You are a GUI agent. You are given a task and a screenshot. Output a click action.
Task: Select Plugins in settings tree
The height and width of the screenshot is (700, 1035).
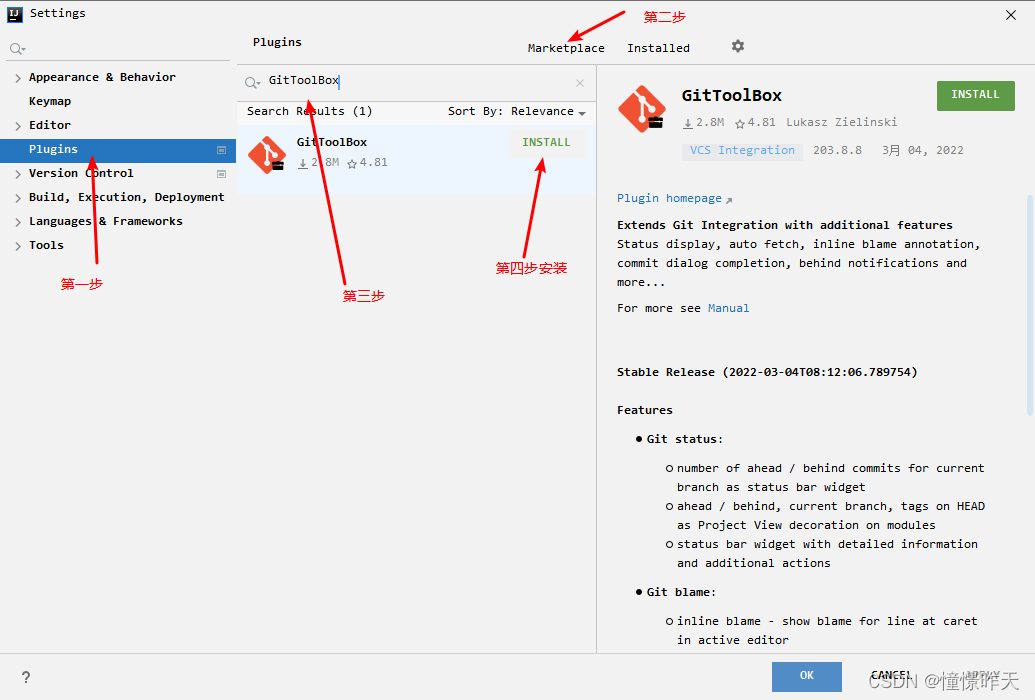(117, 150)
